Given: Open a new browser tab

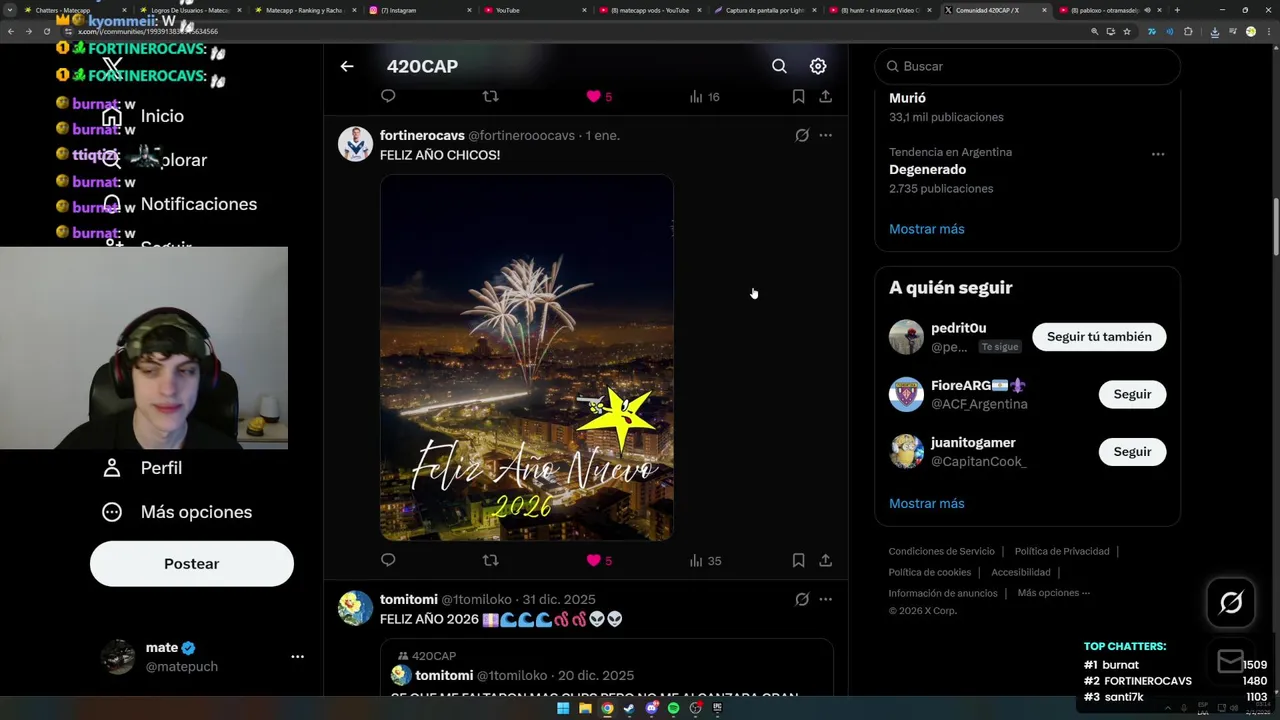Looking at the screenshot, I should [1176, 10].
